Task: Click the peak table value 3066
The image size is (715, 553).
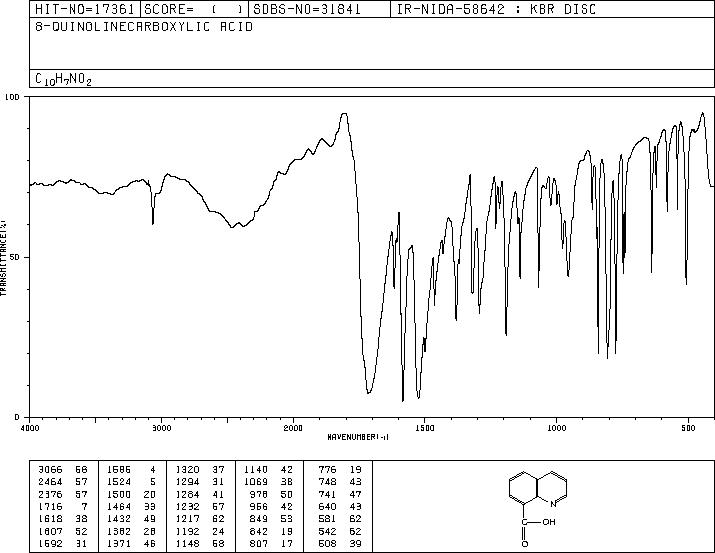Action: pos(50,469)
